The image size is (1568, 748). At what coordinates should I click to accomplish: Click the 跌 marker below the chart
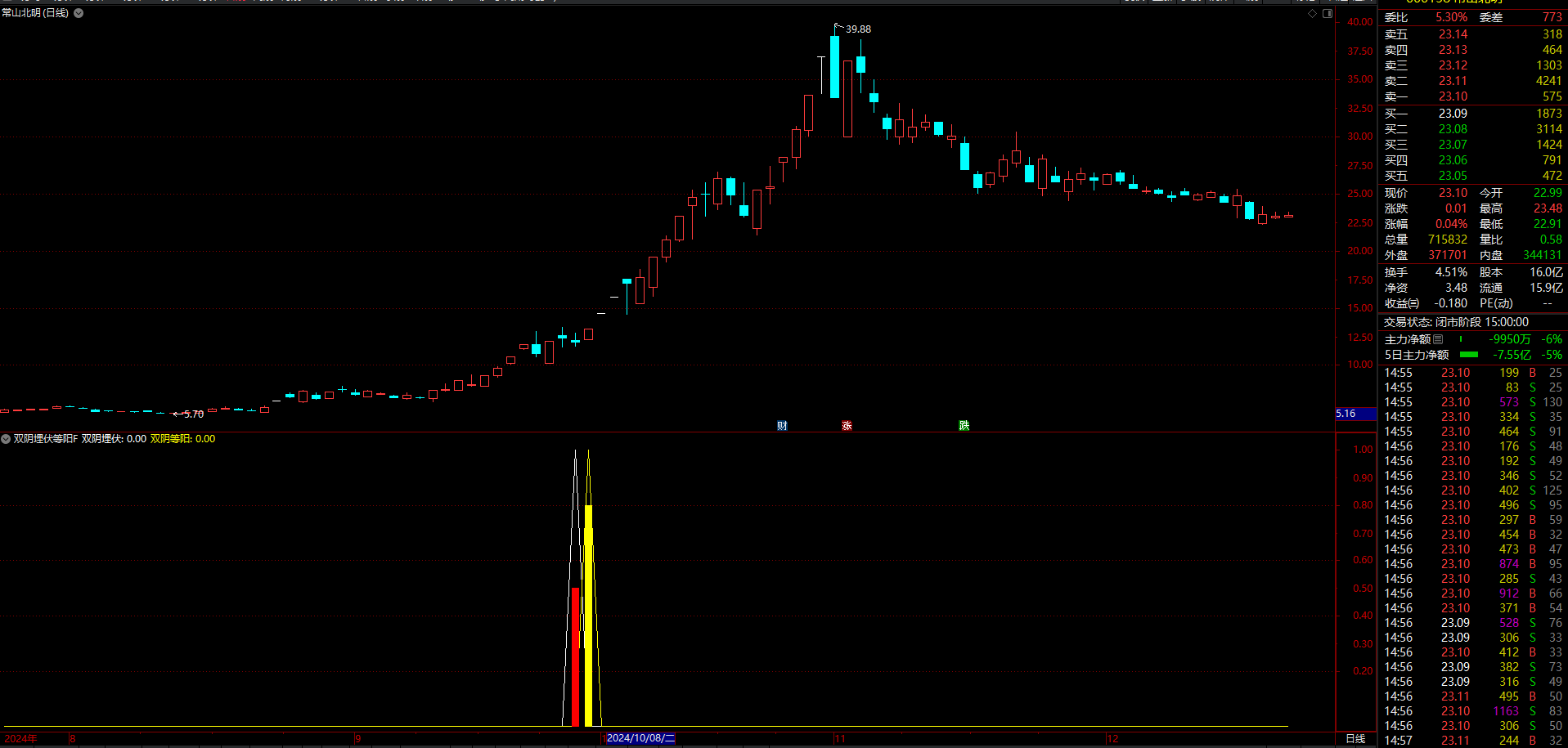(964, 425)
